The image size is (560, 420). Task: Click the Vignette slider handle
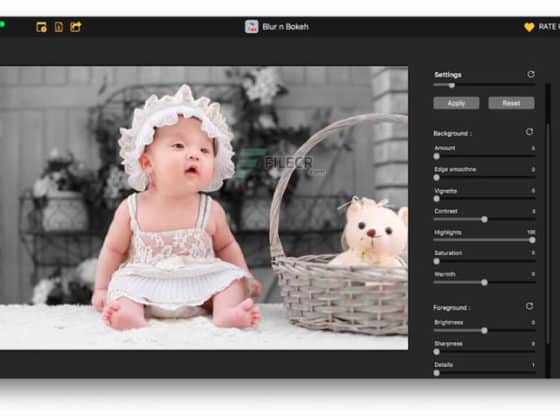[x=436, y=199]
